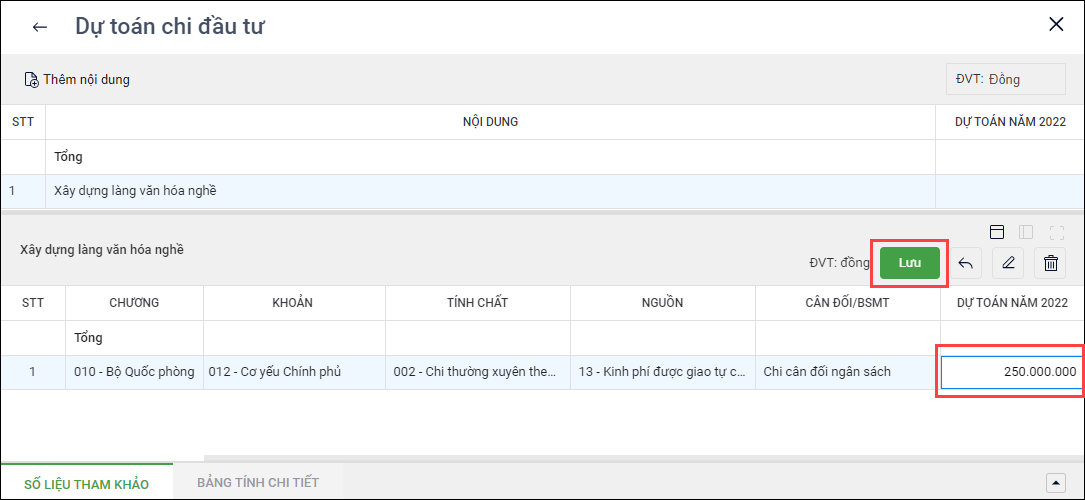This screenshot has width=1085, height=500.
Task: Click the 010 - Bộ Quốc phòng cell
Action: click(134, 372)
